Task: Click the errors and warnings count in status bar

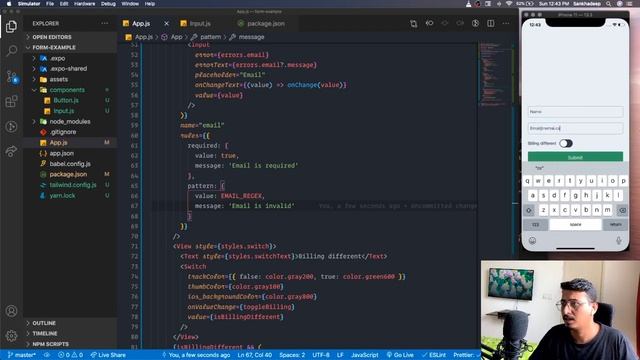Action: point(70,355)
